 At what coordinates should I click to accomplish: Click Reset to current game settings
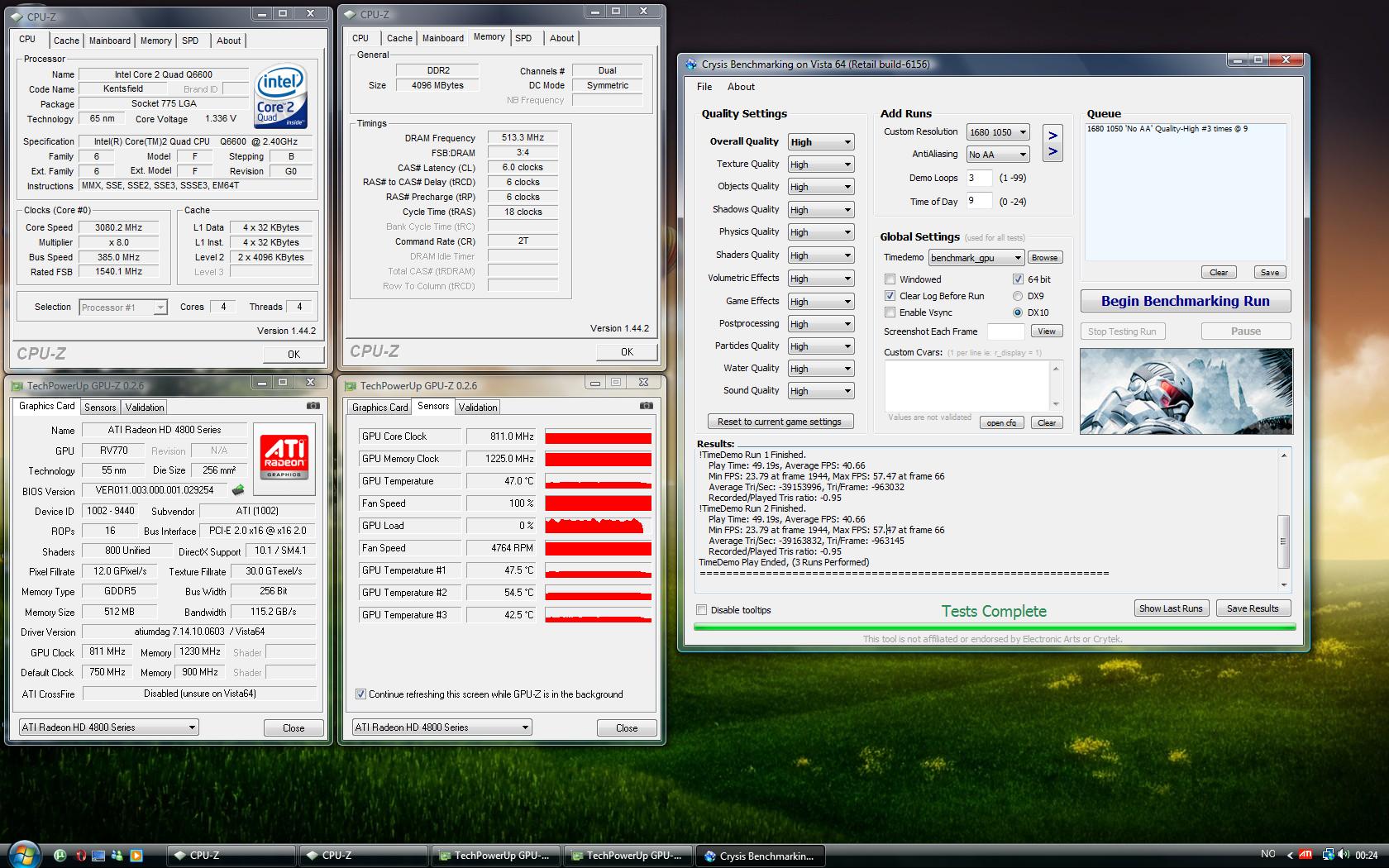point(780,422)
